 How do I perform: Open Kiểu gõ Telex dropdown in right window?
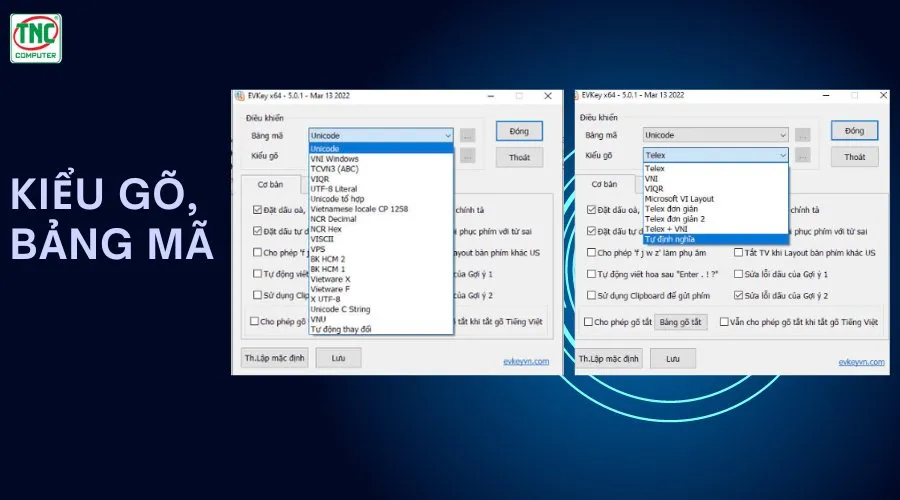coord(715,155)
